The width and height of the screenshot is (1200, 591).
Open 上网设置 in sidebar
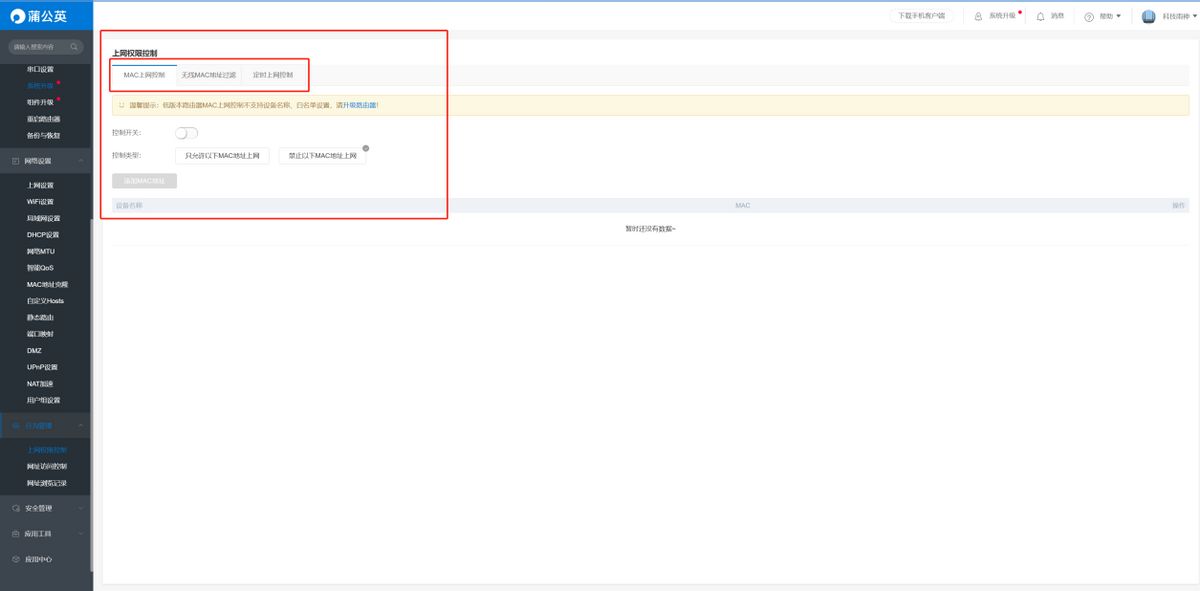[x=41, y=185]
